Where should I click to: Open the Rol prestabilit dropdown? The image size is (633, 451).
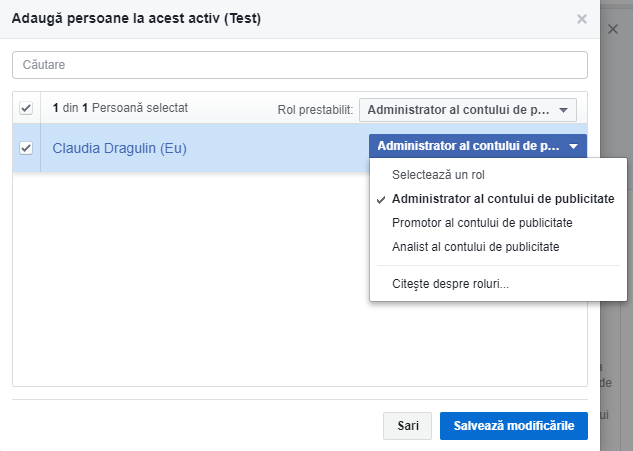[x=468, y=109]
